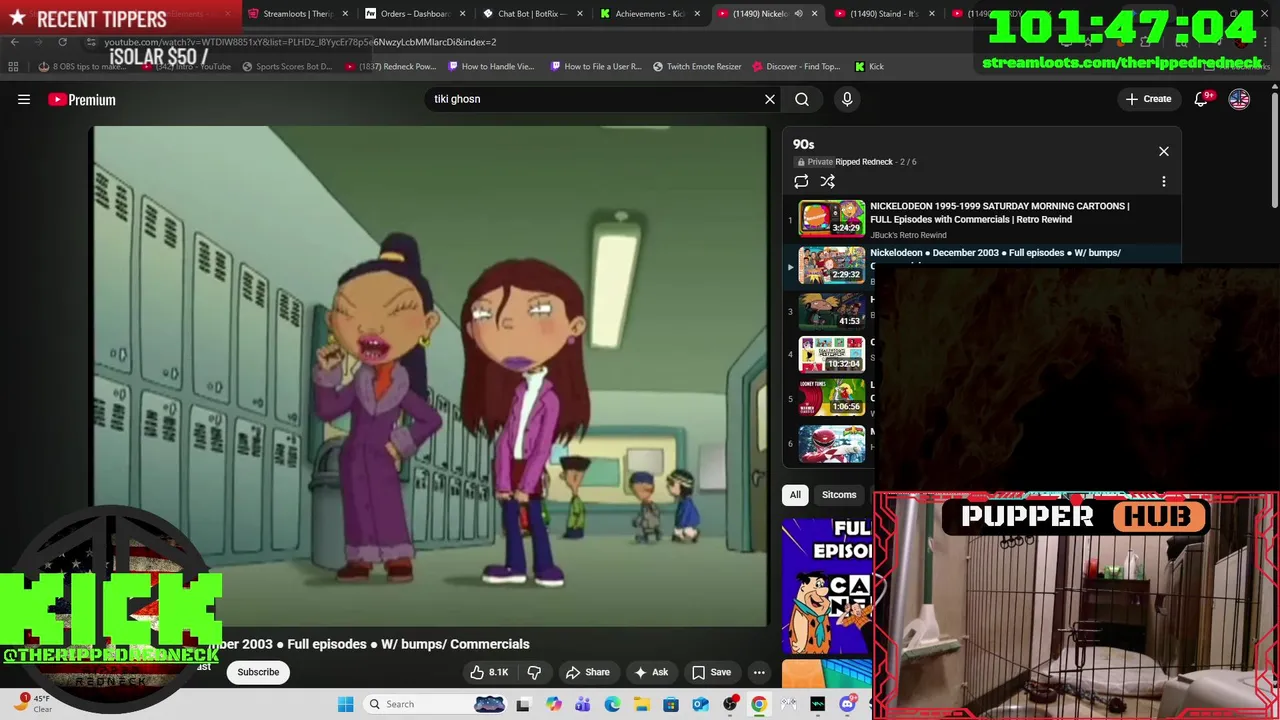Open 'How to File a User R...' bookmark
Screen dimensions: 1280x720
coord(596,67)
